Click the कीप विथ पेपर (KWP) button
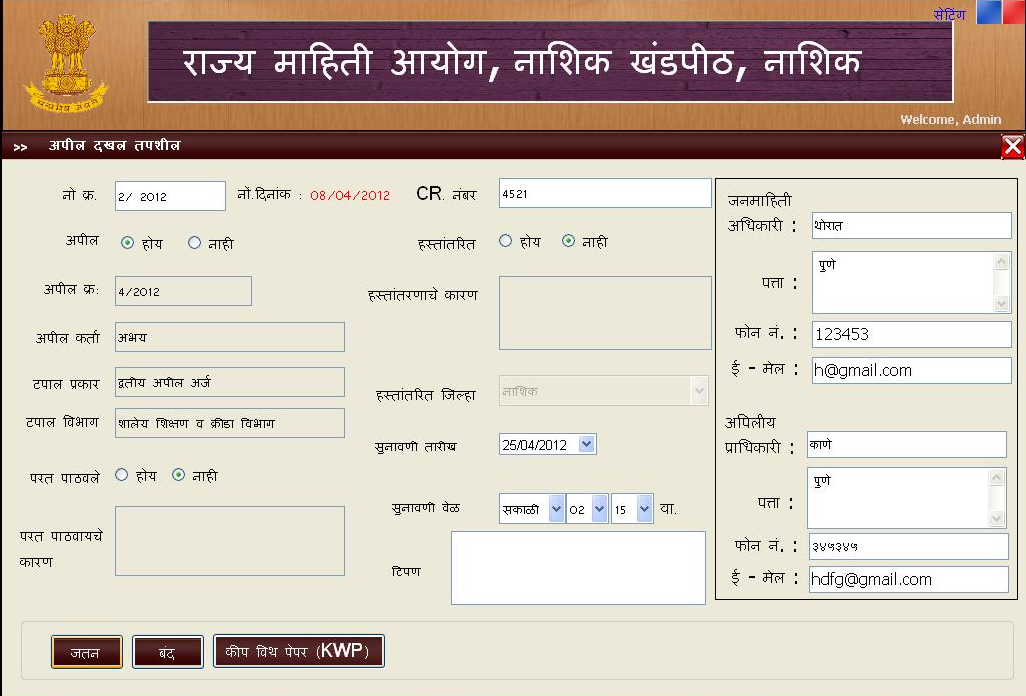The image size is (1026, 696). 298,652
